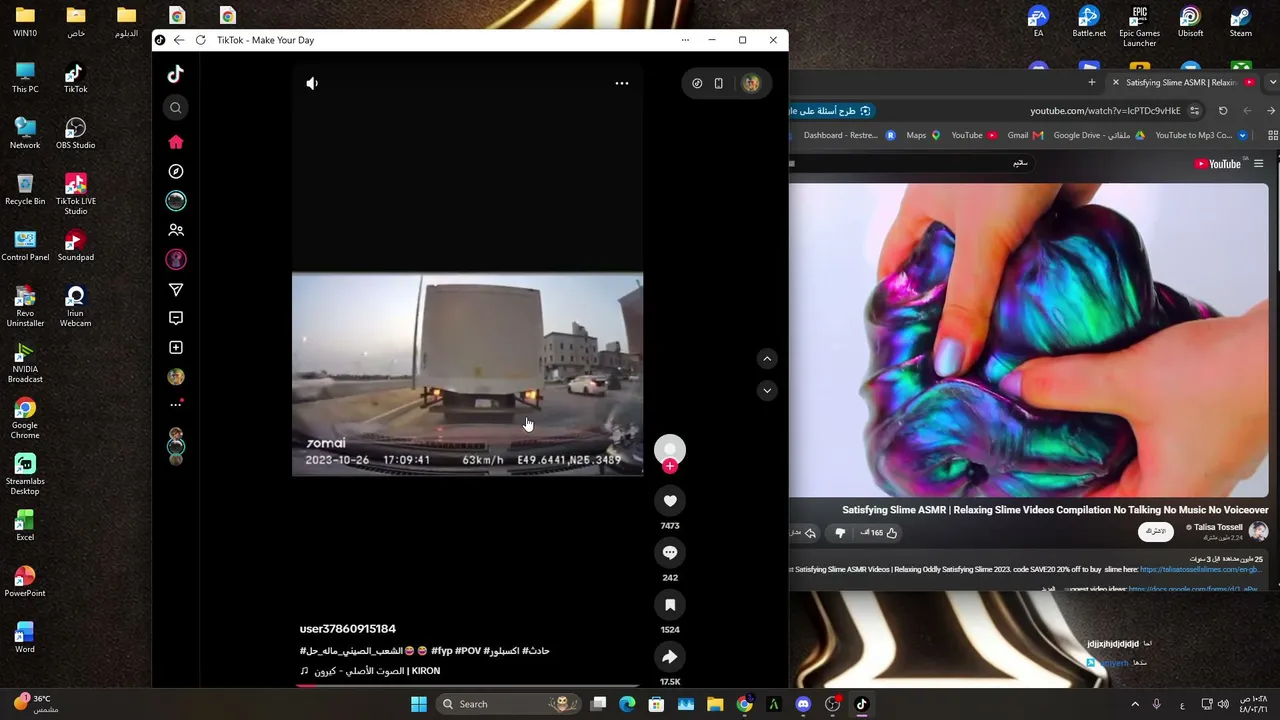Viewport: 1280px width, 720px height.
Task: Go to the next TikTok video
Action: [767, 390]
